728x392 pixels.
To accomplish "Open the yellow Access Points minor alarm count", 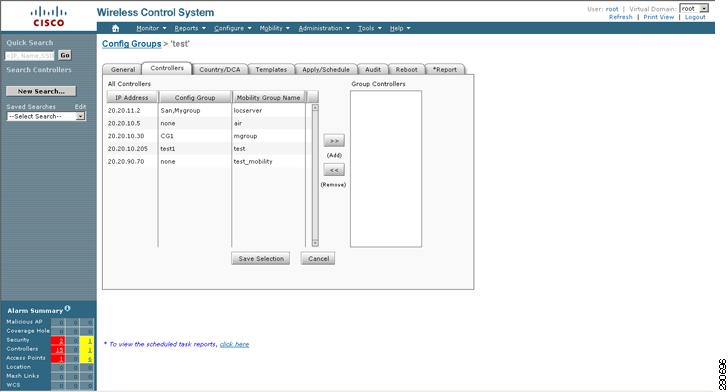I will 86,358.
